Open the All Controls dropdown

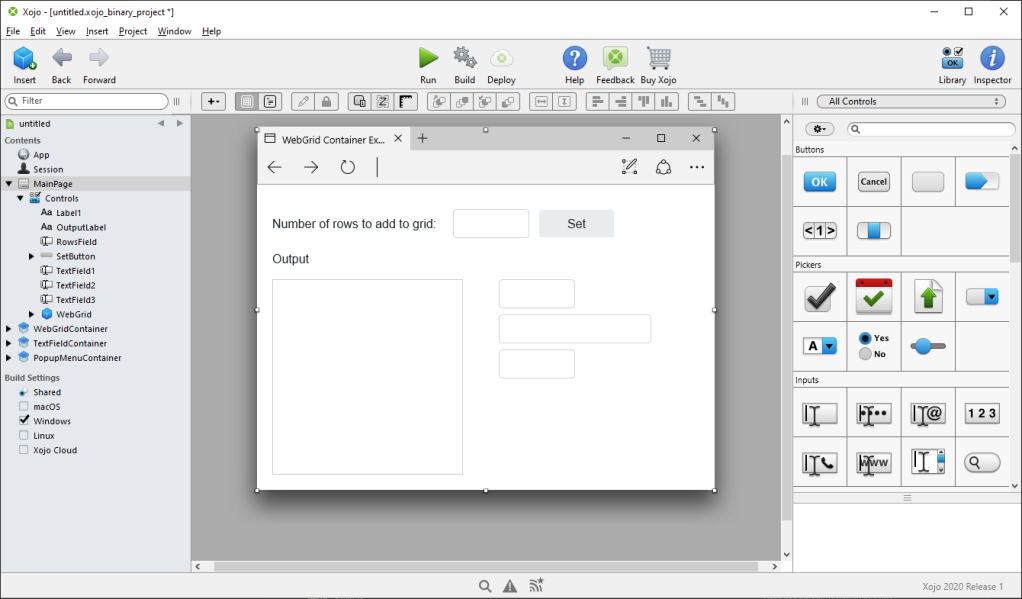[910, 101]
